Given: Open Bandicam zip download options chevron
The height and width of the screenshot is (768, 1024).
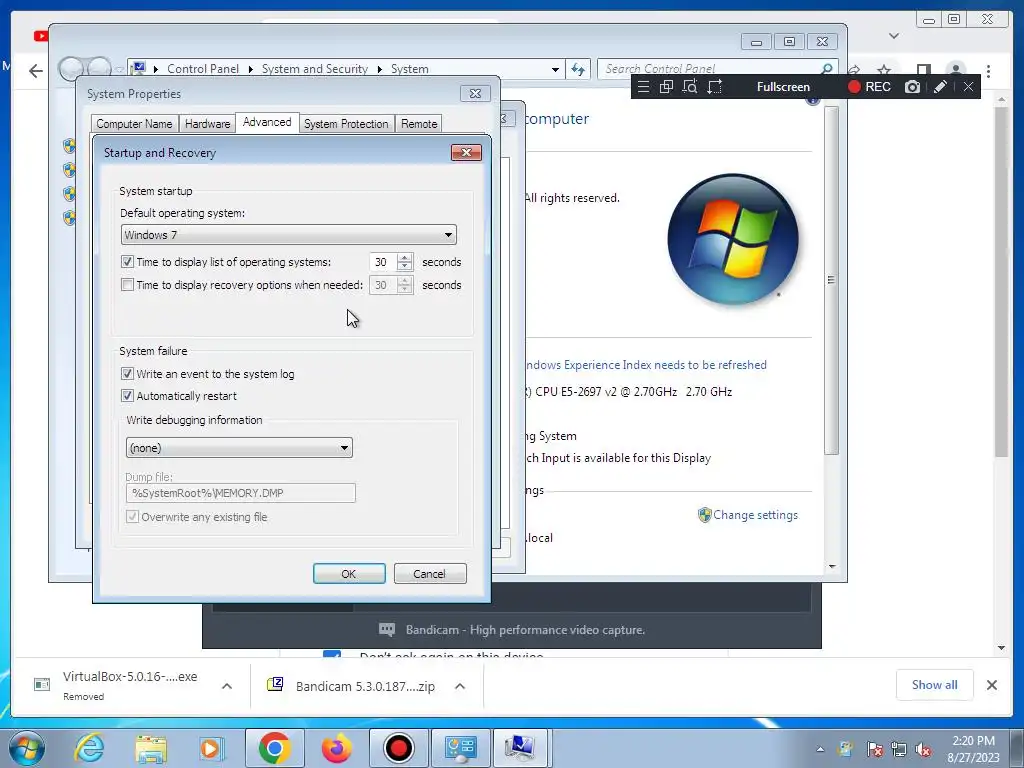Looking at the screenshot, I should pos(460,686).
